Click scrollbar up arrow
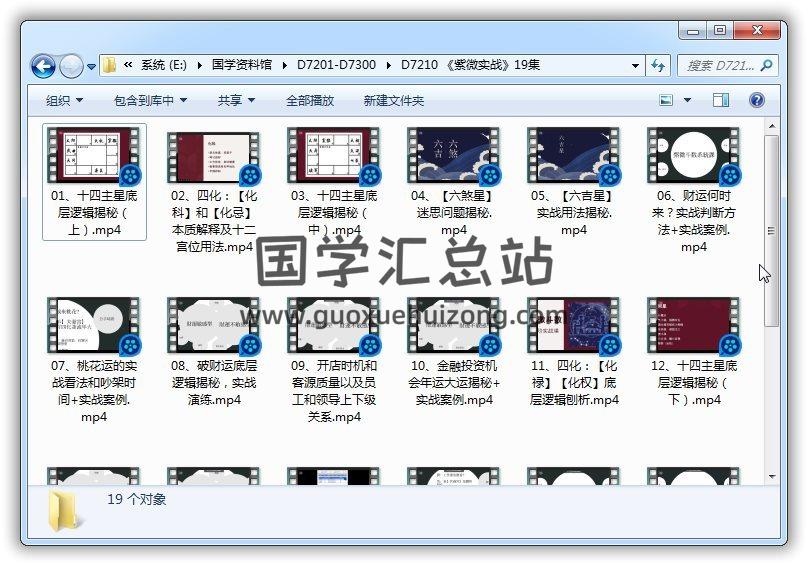This screenshot has width=808, height=566. click(771, 125)
